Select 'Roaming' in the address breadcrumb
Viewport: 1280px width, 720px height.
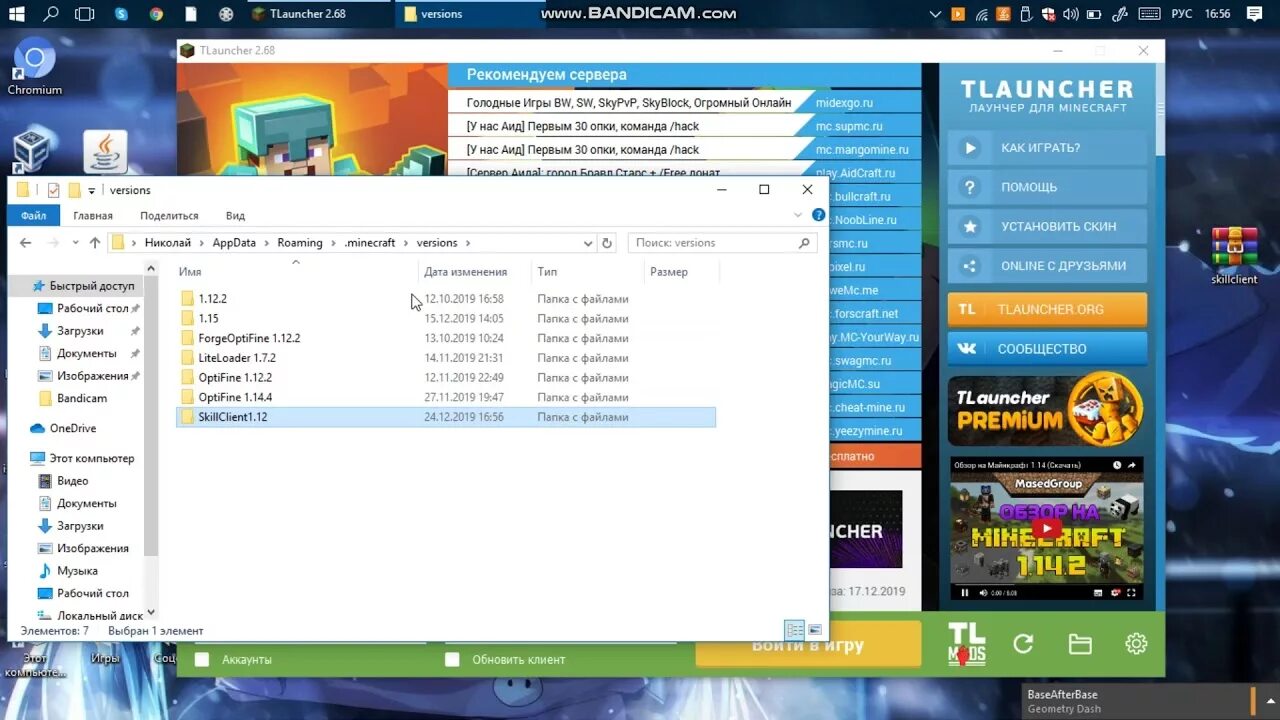click(x=300, y=243)
